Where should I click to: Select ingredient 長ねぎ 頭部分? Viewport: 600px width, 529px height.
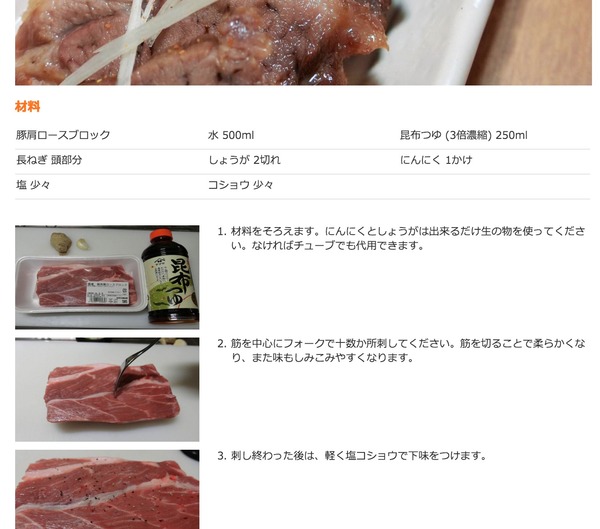49,160
